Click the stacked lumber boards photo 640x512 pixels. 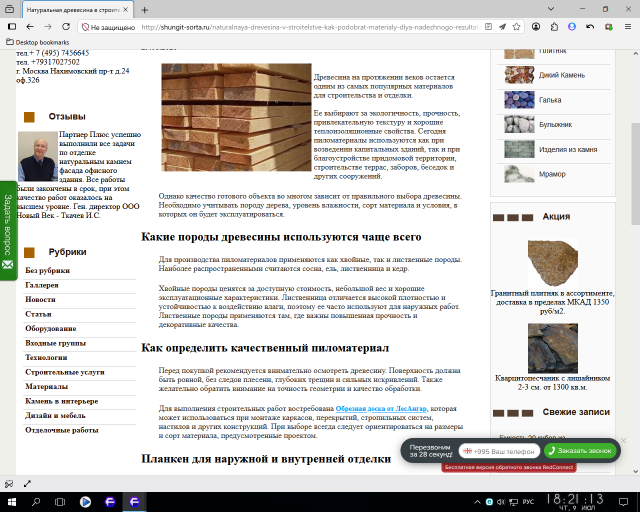236,117
